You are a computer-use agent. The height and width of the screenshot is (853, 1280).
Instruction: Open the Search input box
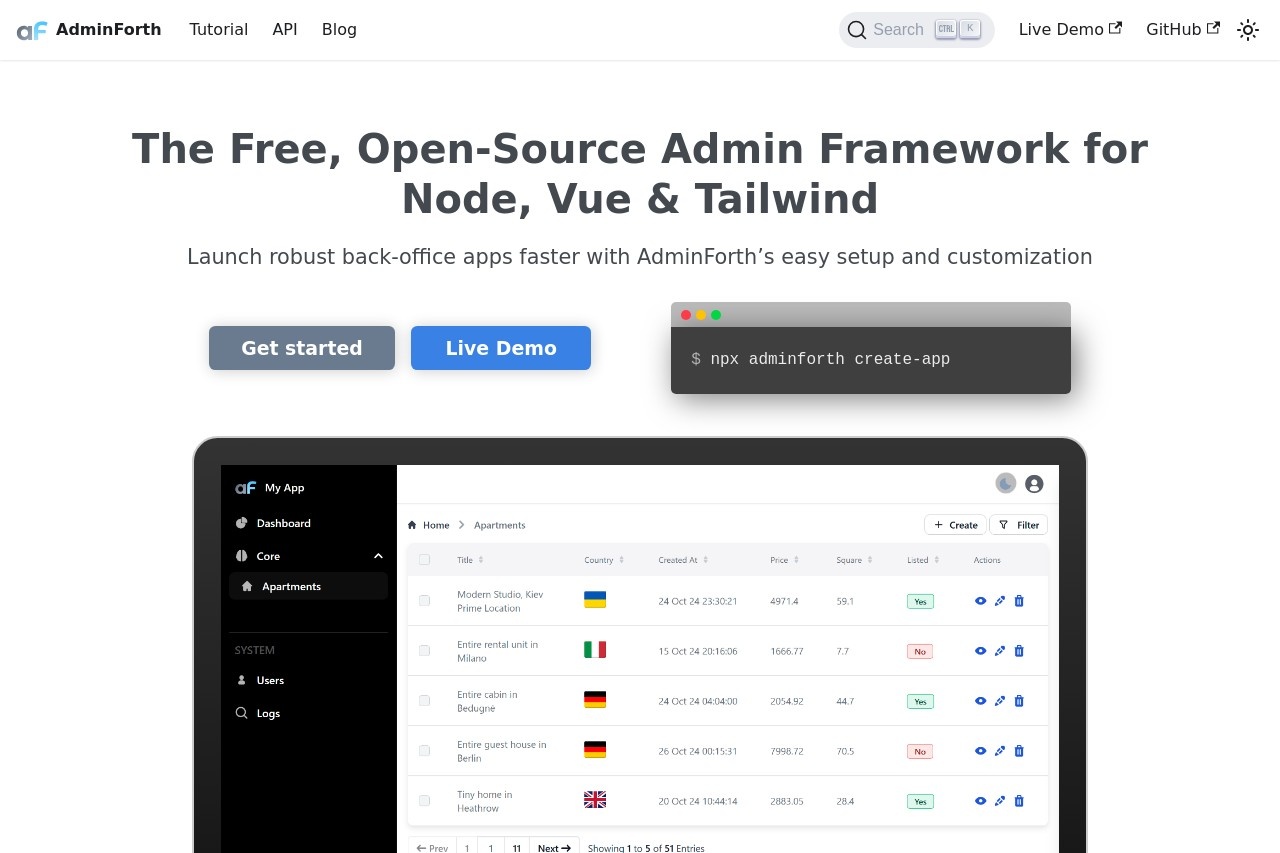point(916,30)
